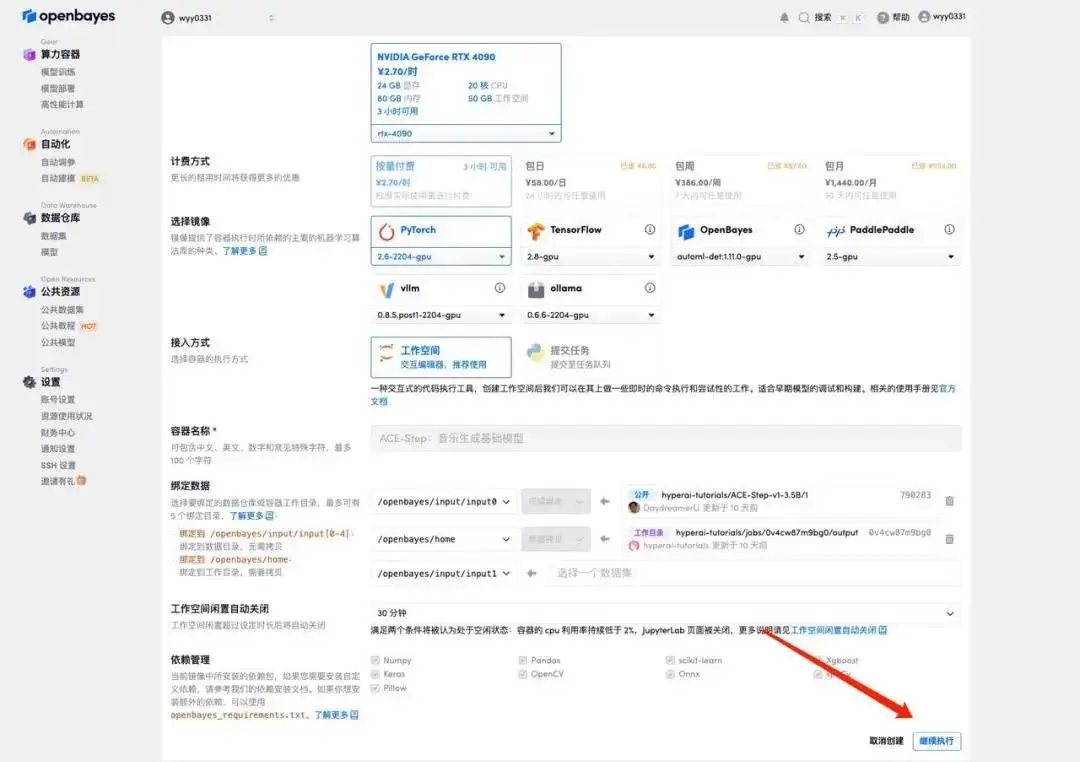
Task: Click the 公共资源 sidebar icon
Action: coord(29,291)
